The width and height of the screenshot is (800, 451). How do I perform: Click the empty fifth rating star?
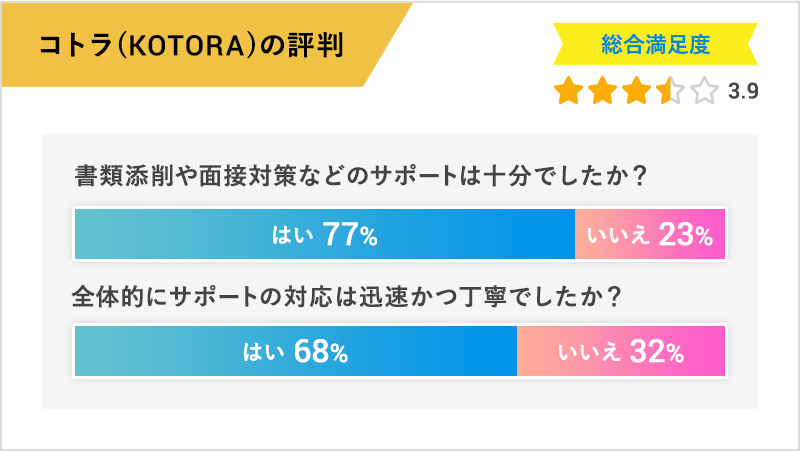703,91
